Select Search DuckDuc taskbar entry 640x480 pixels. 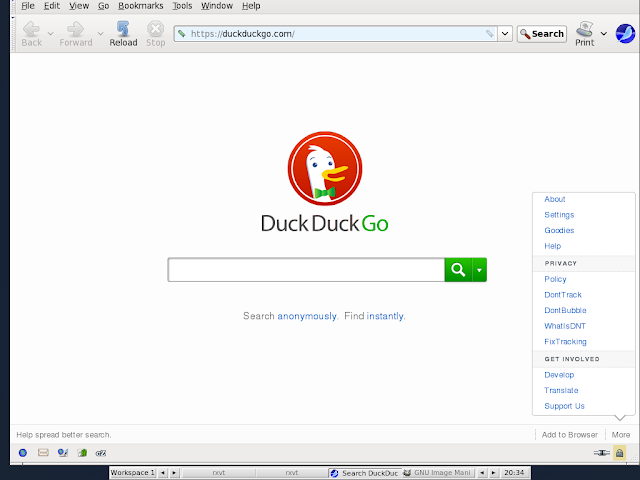coord(365,473)
